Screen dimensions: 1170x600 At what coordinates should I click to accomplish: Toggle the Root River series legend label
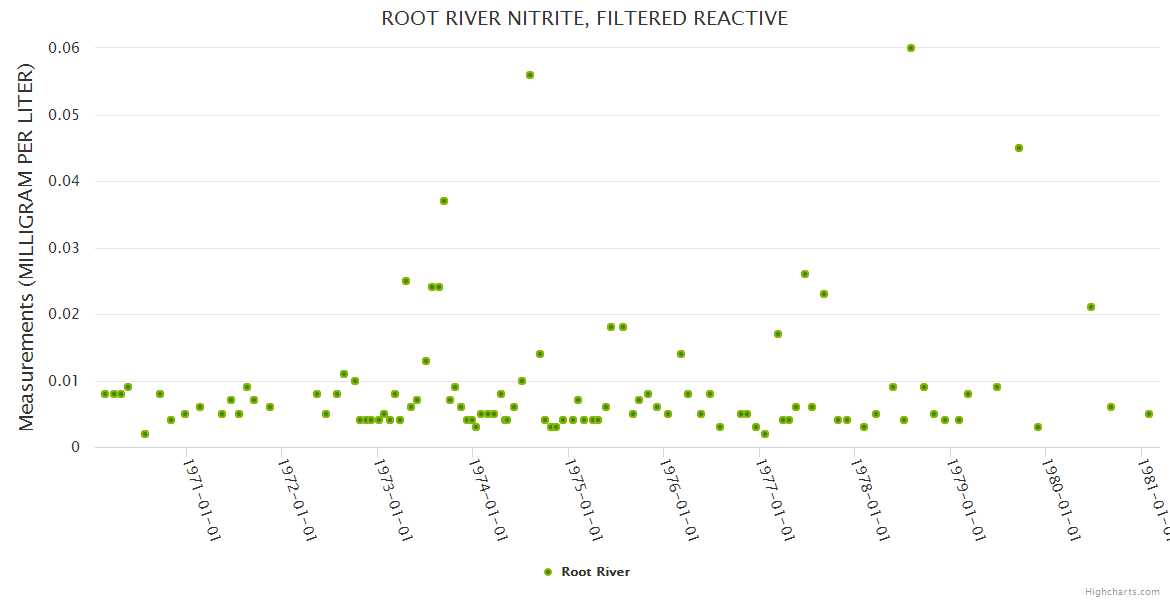click(x=595, y=572)
